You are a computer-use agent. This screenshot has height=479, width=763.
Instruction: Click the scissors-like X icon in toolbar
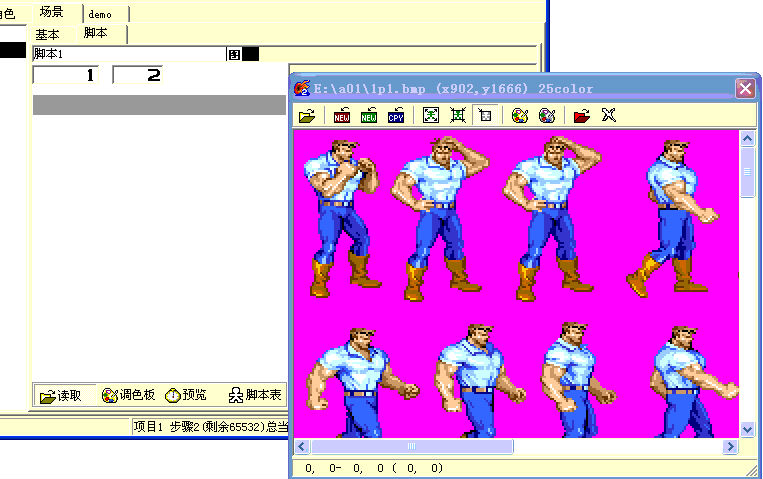(609, 115)
